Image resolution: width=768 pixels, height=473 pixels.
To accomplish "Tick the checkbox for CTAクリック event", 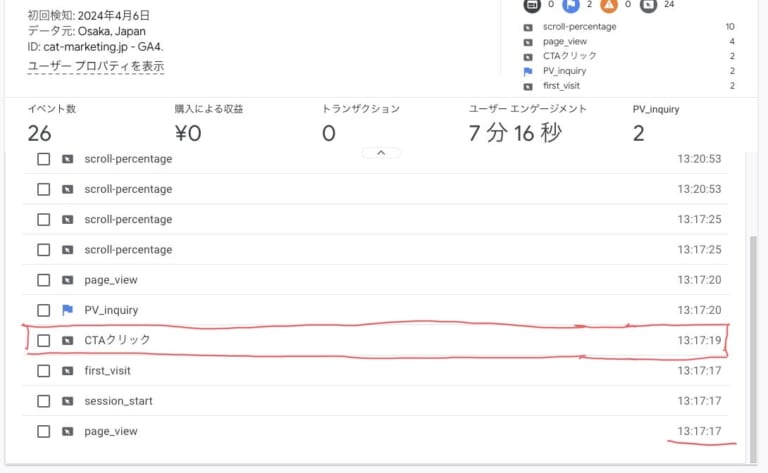I will point(43,340).
